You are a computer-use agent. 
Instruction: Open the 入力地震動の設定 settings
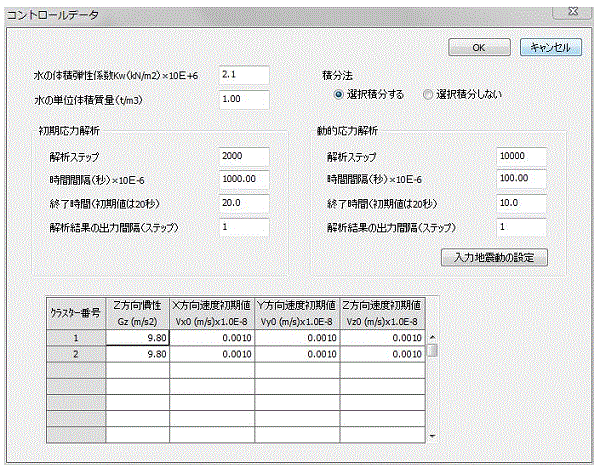click(494, 257)
